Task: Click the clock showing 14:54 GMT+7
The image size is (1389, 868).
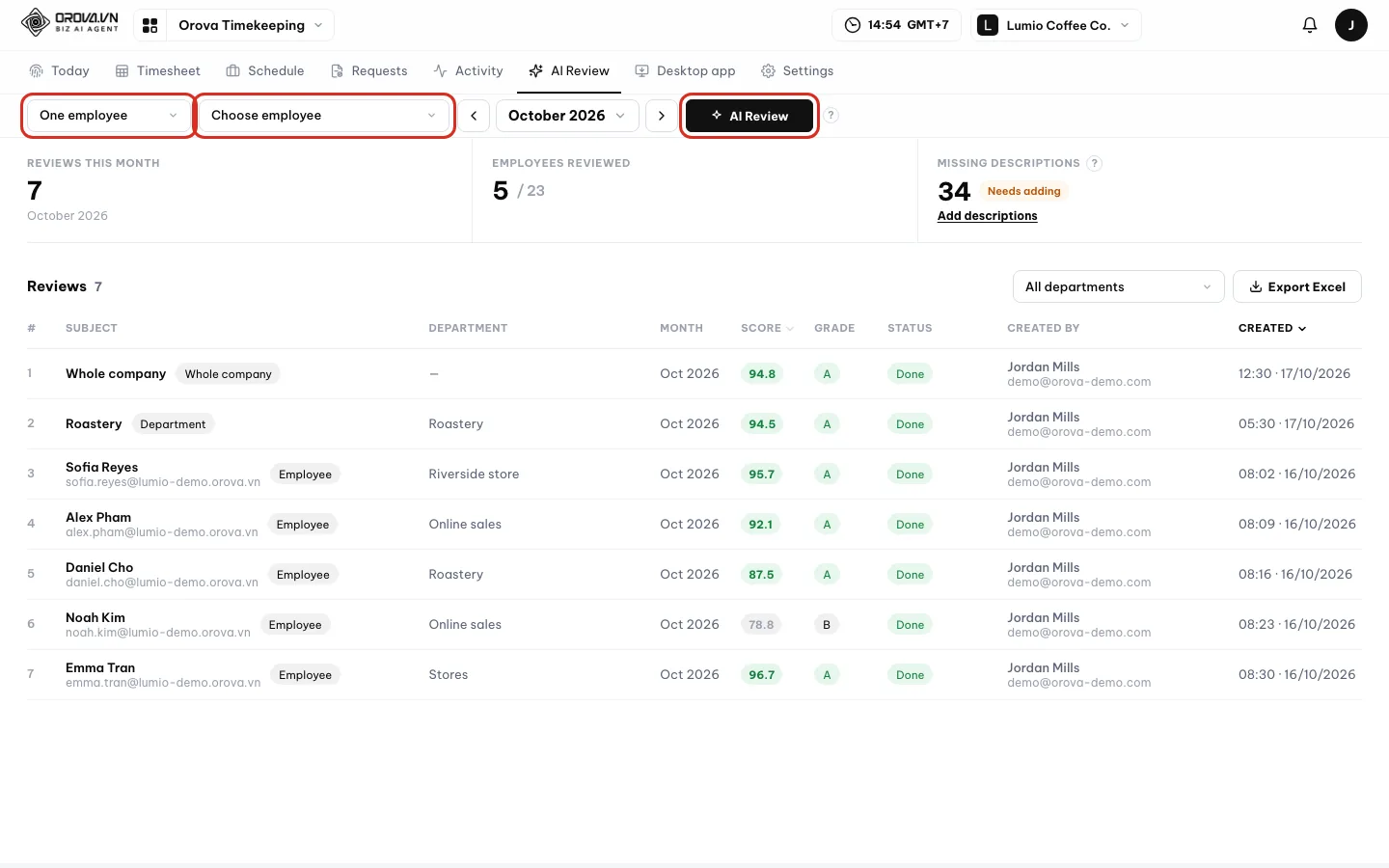Action: pos(896,25)
